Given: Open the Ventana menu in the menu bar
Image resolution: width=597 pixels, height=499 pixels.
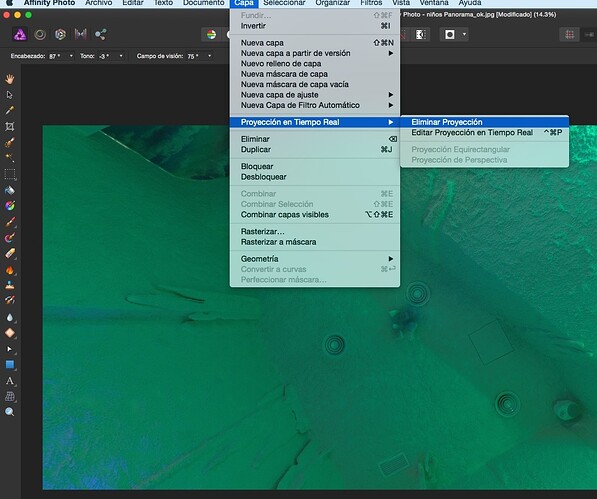Looking at the screenshot, I should (x=434, y=3).
